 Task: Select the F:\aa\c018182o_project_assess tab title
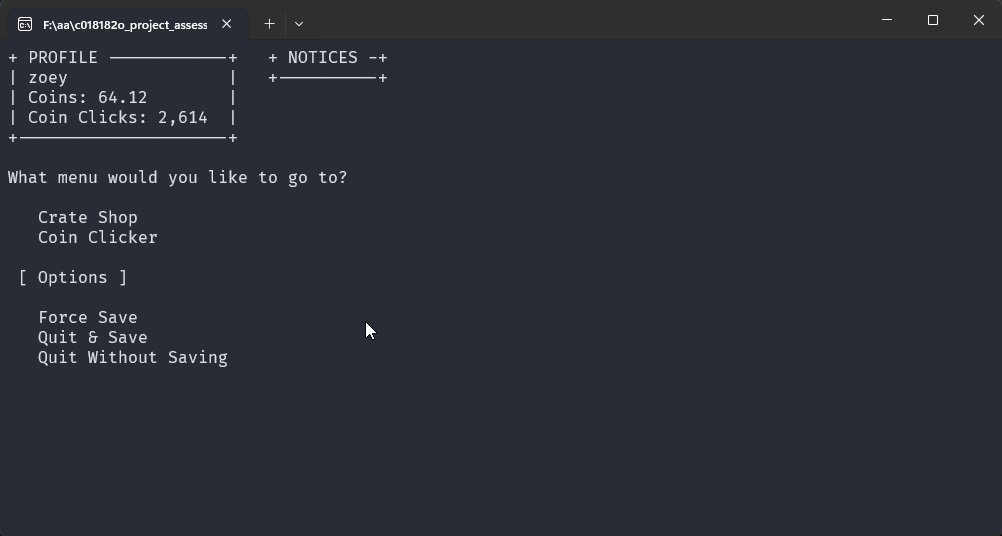click(x=125, y=24)
